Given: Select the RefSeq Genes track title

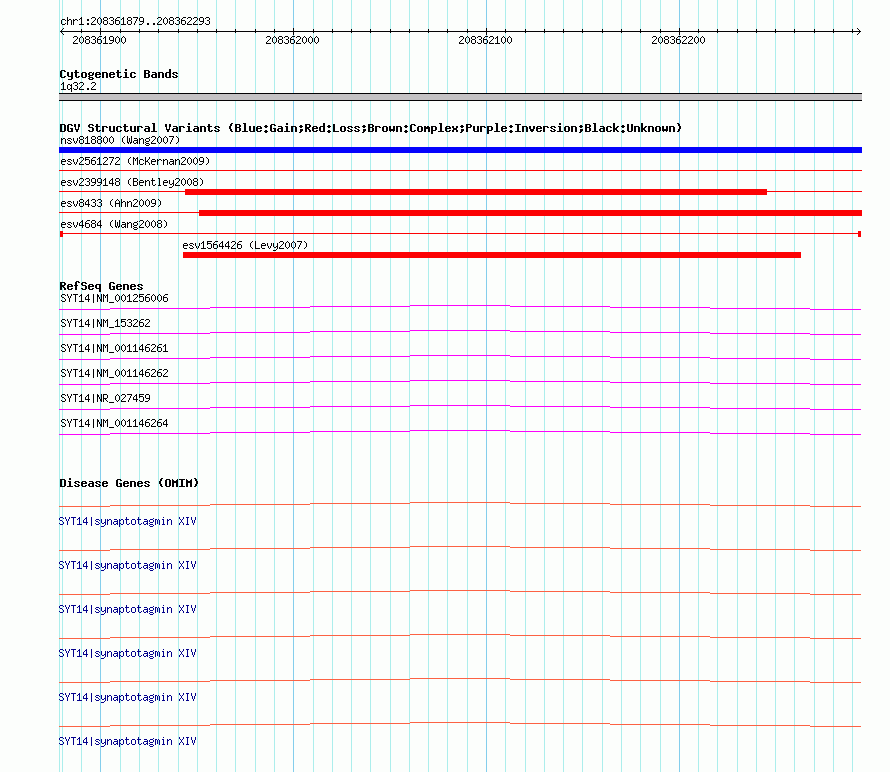Looking at the screenshot, I should pyautogui.click(x=101, y=286).
